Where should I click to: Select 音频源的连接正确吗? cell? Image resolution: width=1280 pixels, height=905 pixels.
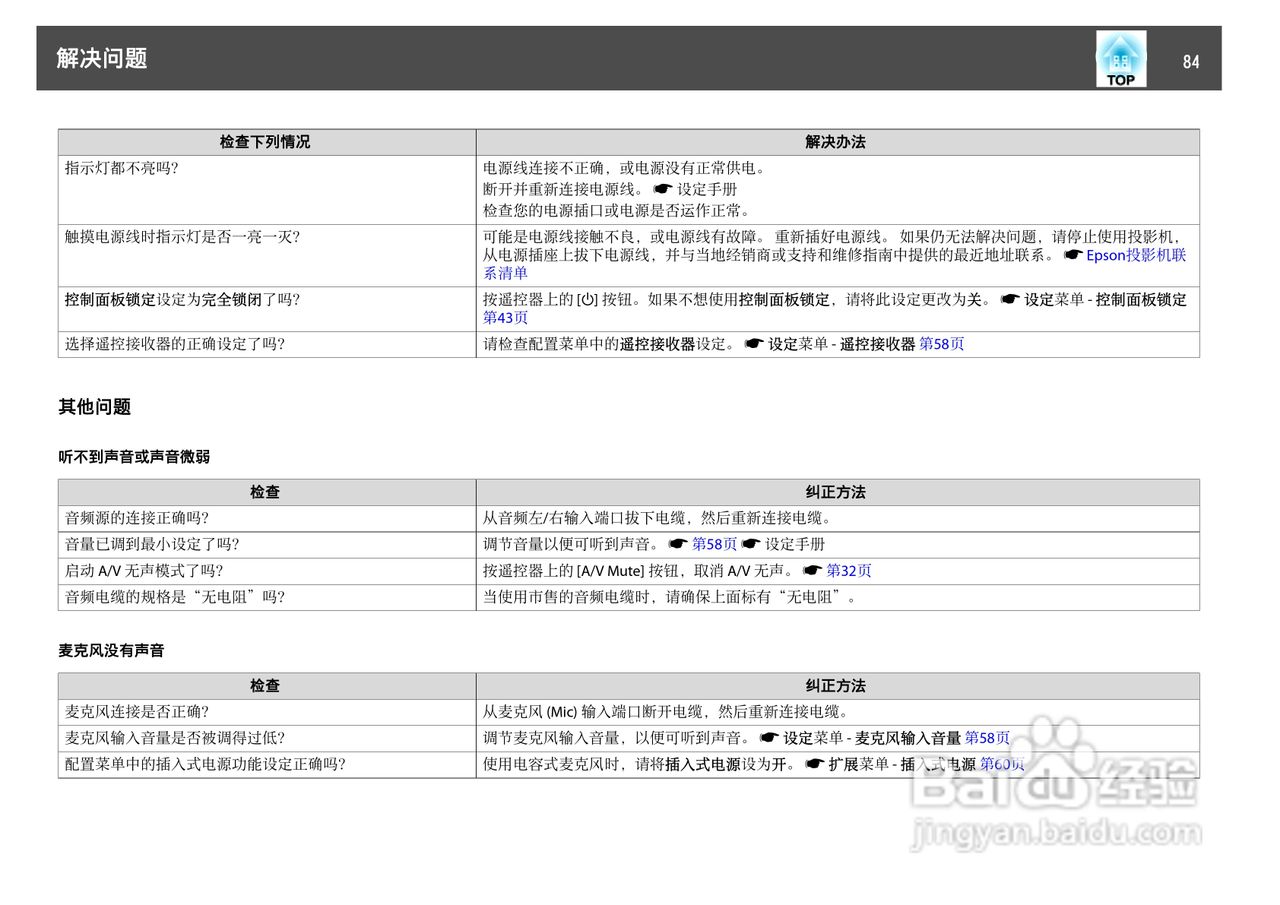tap(266, 518)
